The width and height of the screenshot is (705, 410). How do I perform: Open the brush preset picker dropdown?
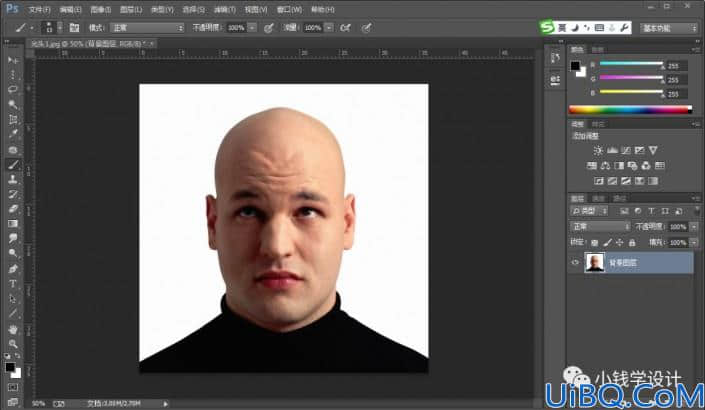click(x=59, y=27)
